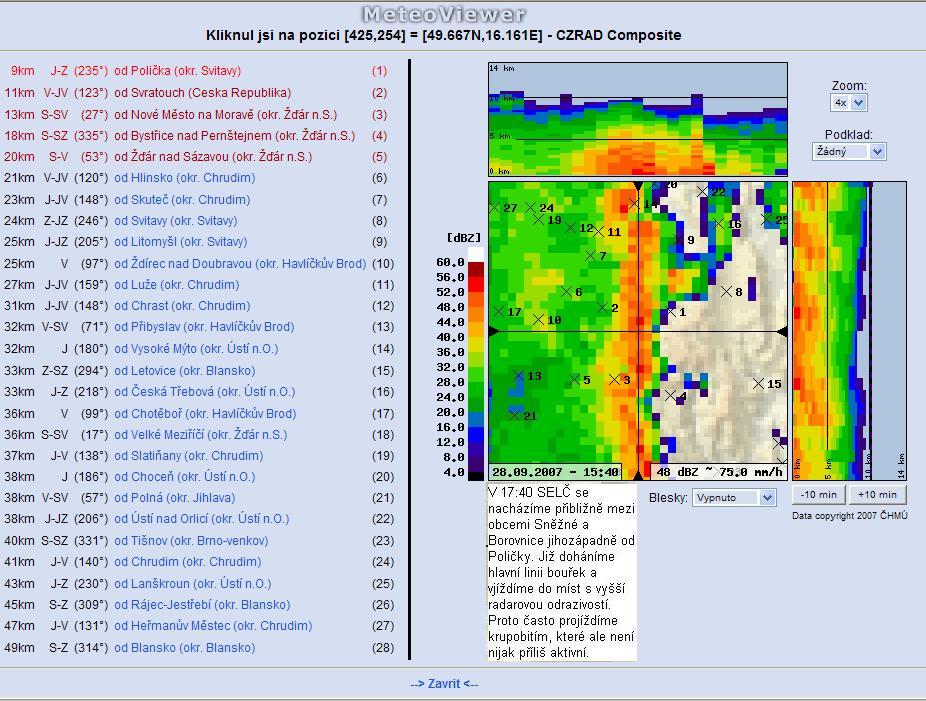926x701 pixels.
Task: Click map marker X labeled 11
Action: point(599,232)
